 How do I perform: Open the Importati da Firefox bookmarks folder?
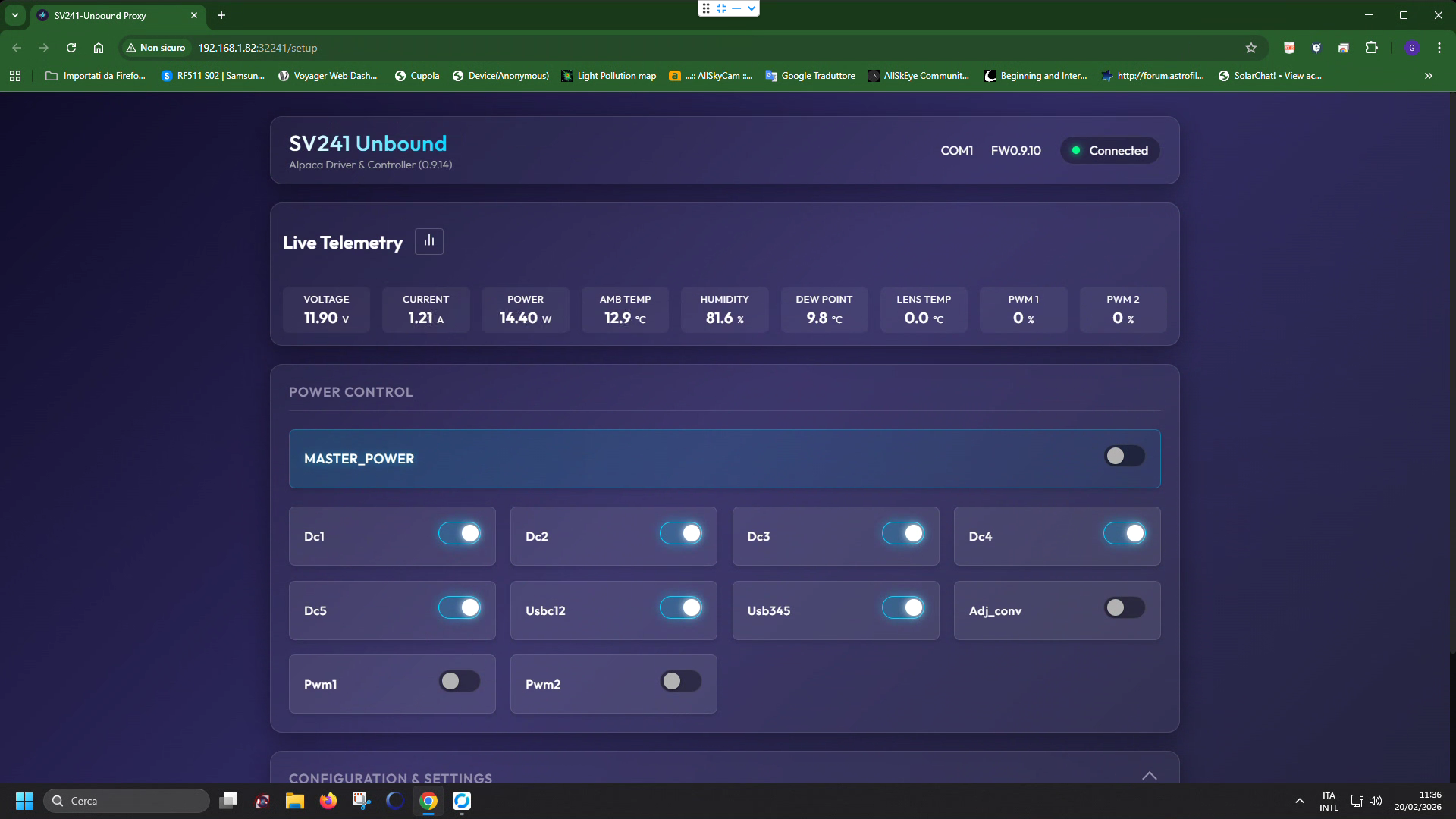[x=96, y=76]
